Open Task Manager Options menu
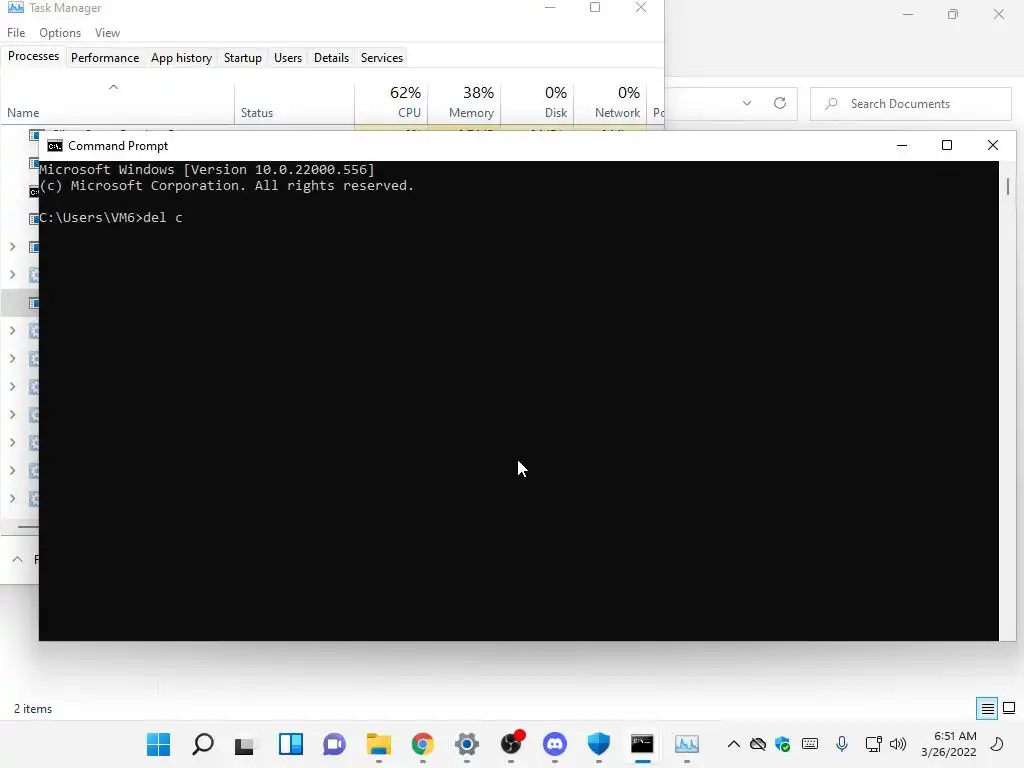 point(60,33)
